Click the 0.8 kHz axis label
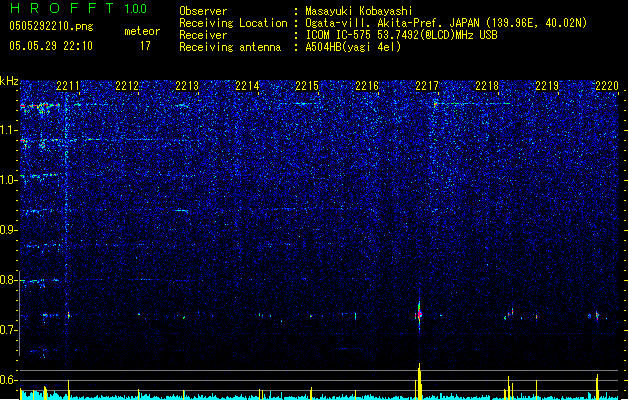Screen dimensions: 629x400 click(9, 280)
